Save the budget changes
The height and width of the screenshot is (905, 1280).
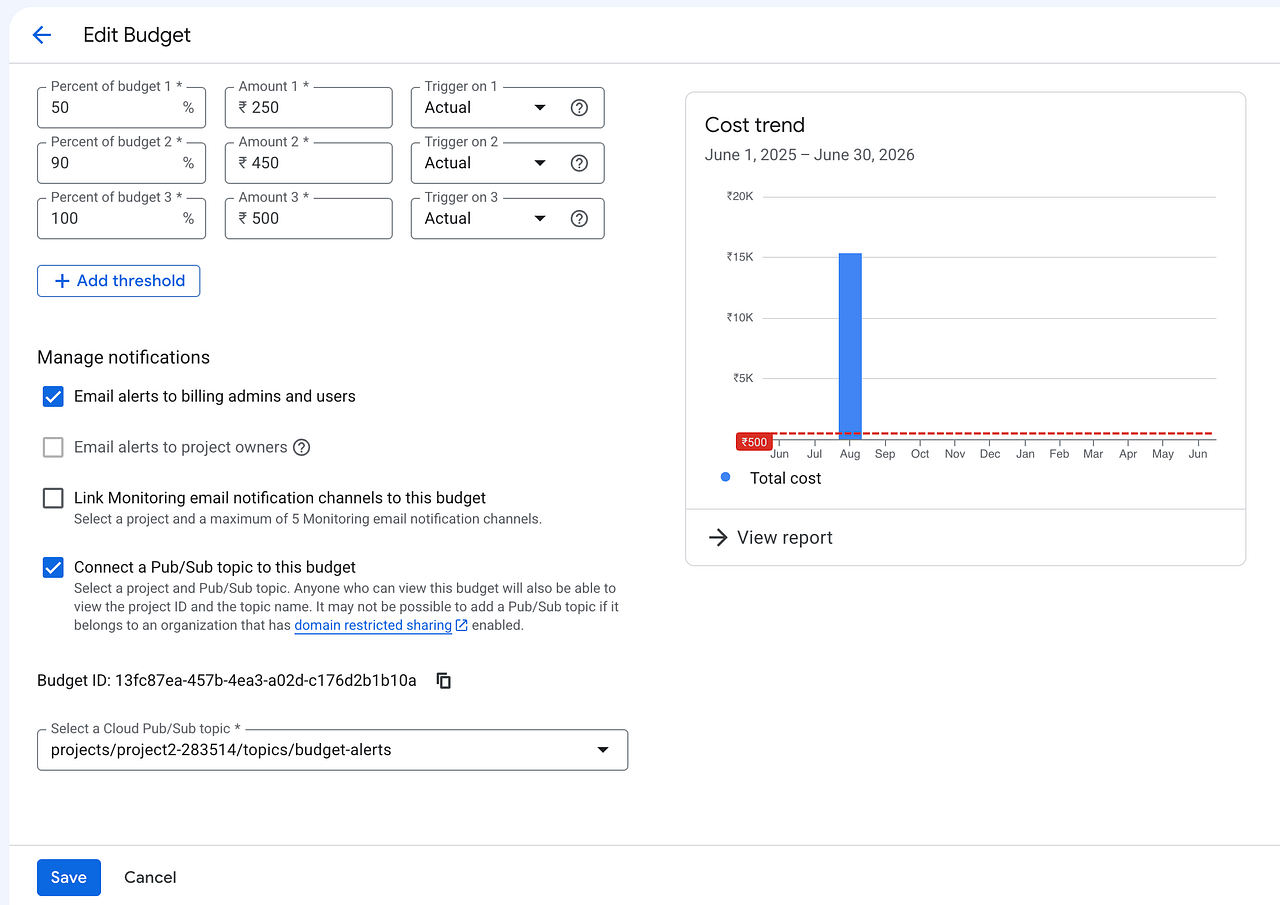tap(69, 877)
